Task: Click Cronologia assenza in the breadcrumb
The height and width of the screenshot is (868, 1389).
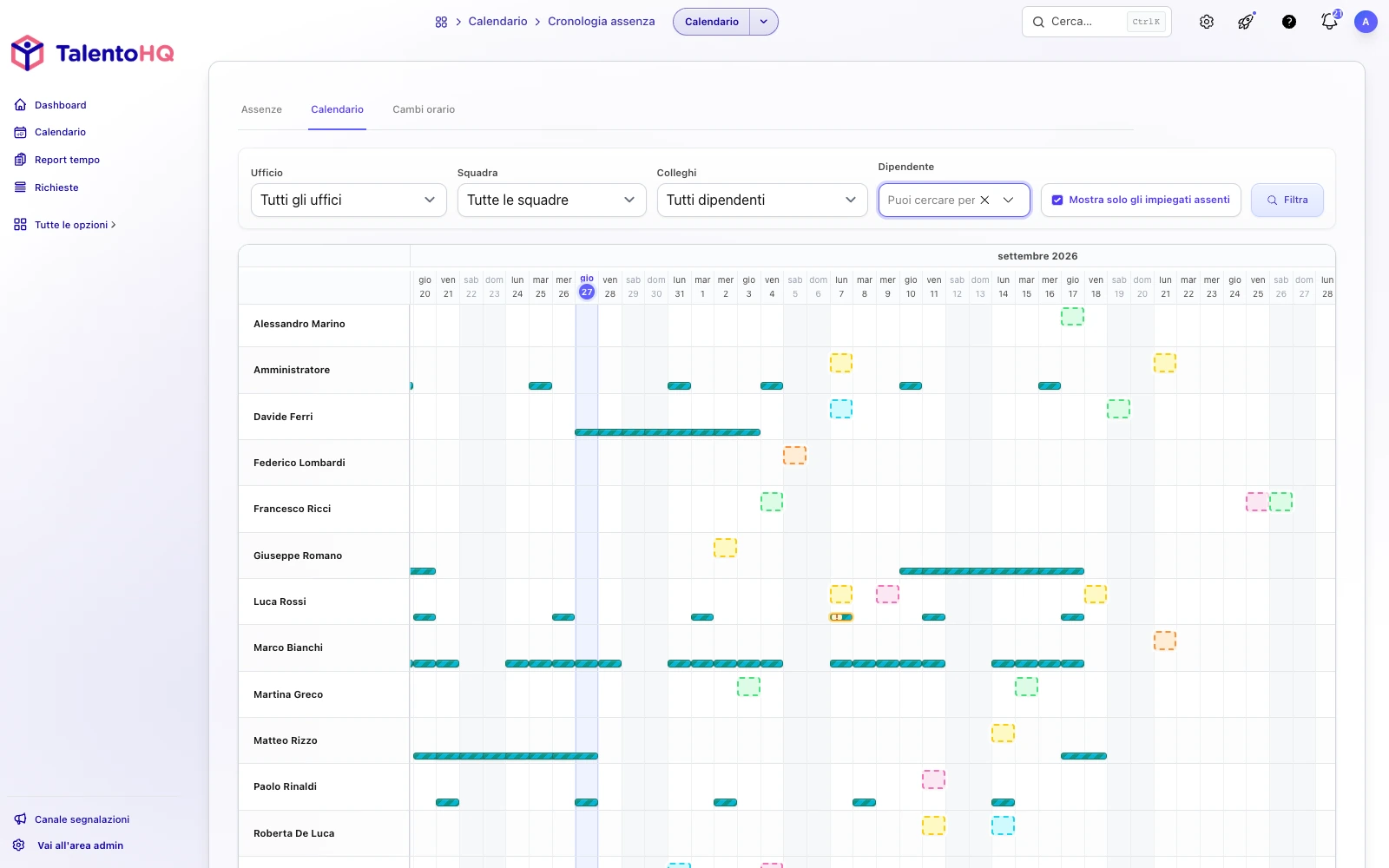Action: tap(602, 22)
